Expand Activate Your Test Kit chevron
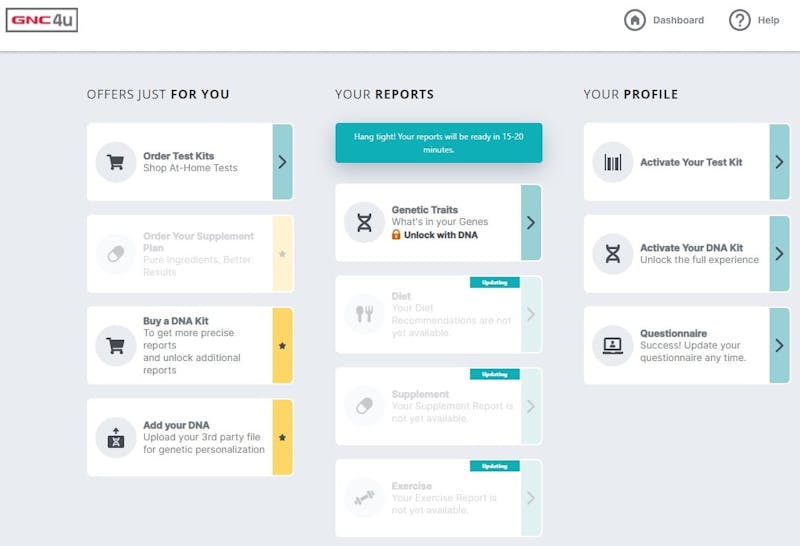The width and height of the screenshot is (800, 546). click(x=779, y=162)
